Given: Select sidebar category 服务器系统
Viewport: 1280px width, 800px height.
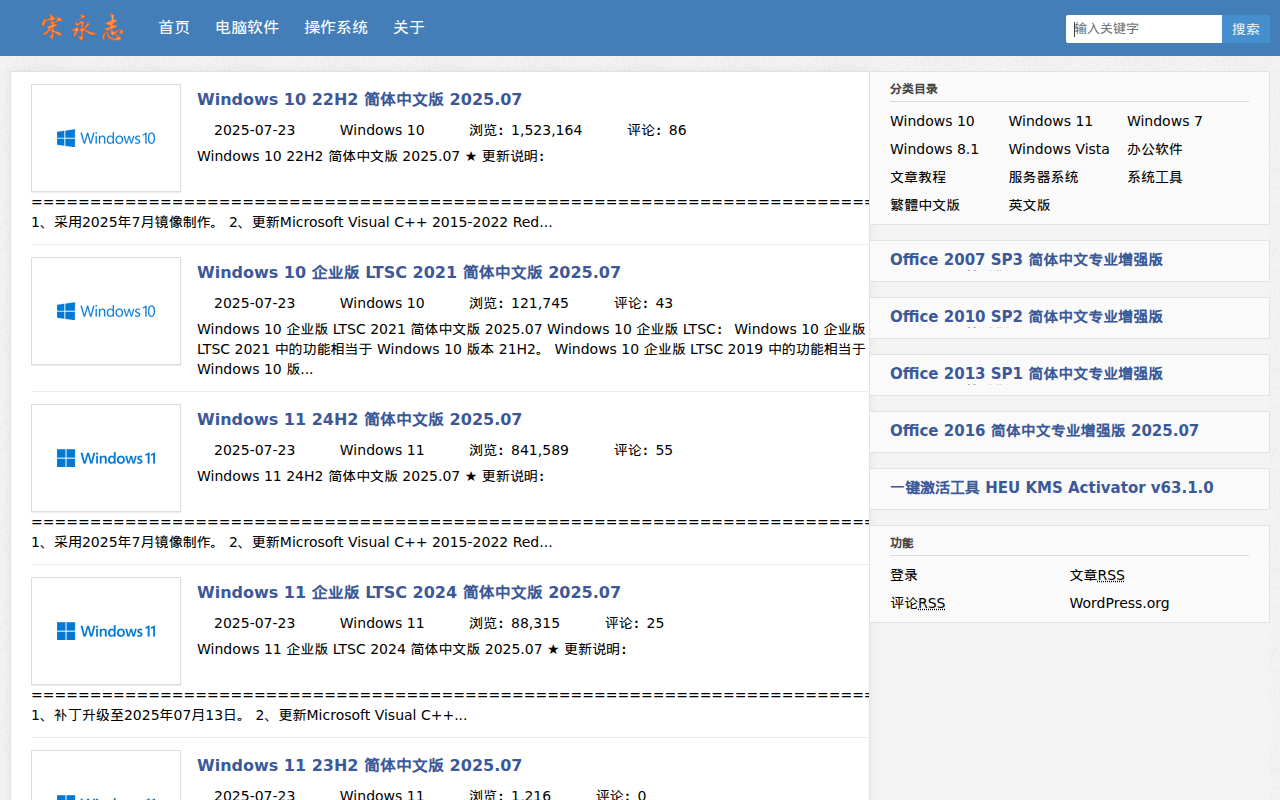Looking at the screenshot, I should coord(1043,177).
